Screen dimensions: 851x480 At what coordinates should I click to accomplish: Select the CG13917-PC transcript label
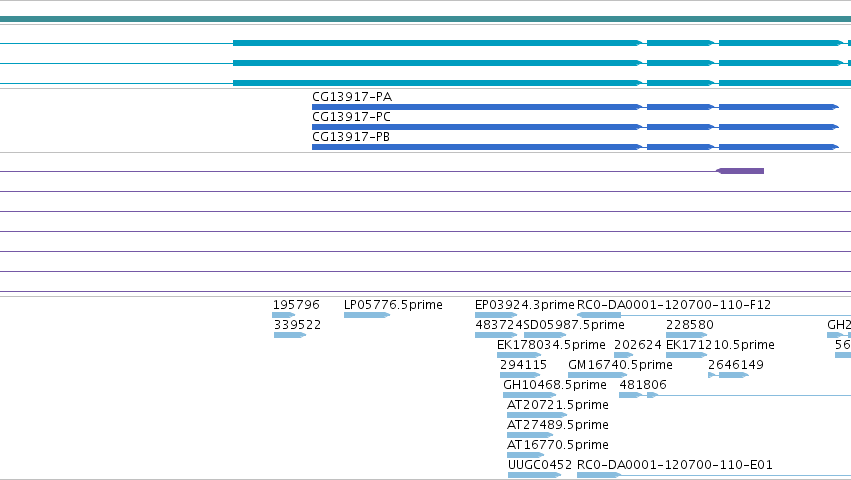click(351, 117)
